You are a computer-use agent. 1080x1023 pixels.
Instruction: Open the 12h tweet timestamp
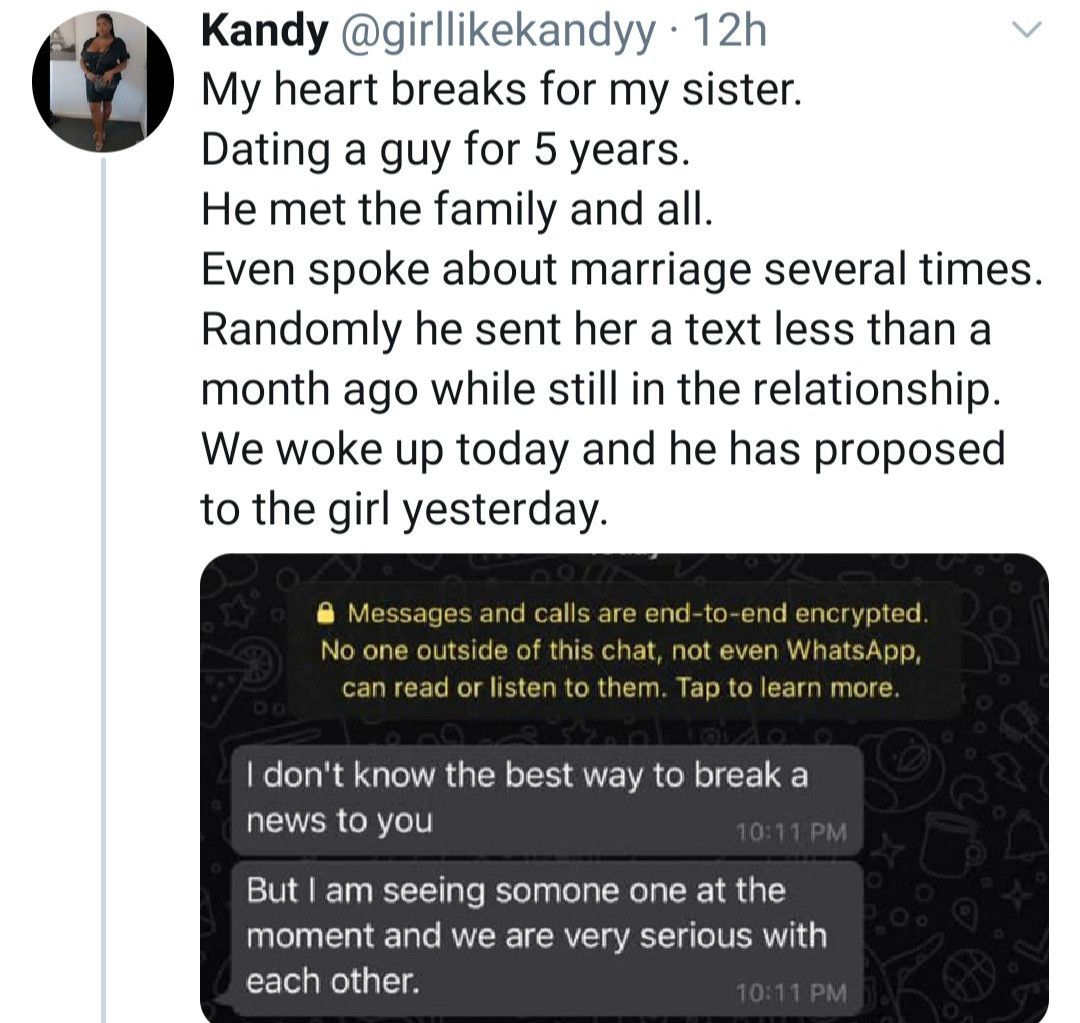pyautogui.click(x=729, y=32)
